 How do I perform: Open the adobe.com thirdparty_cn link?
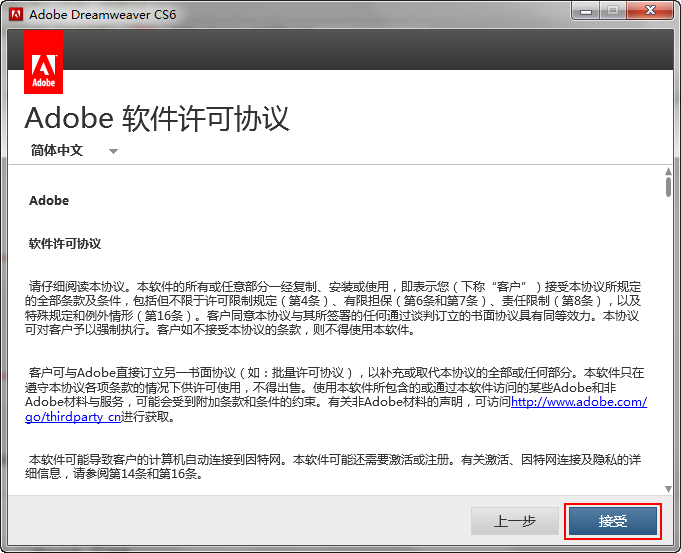pos(578,402)
